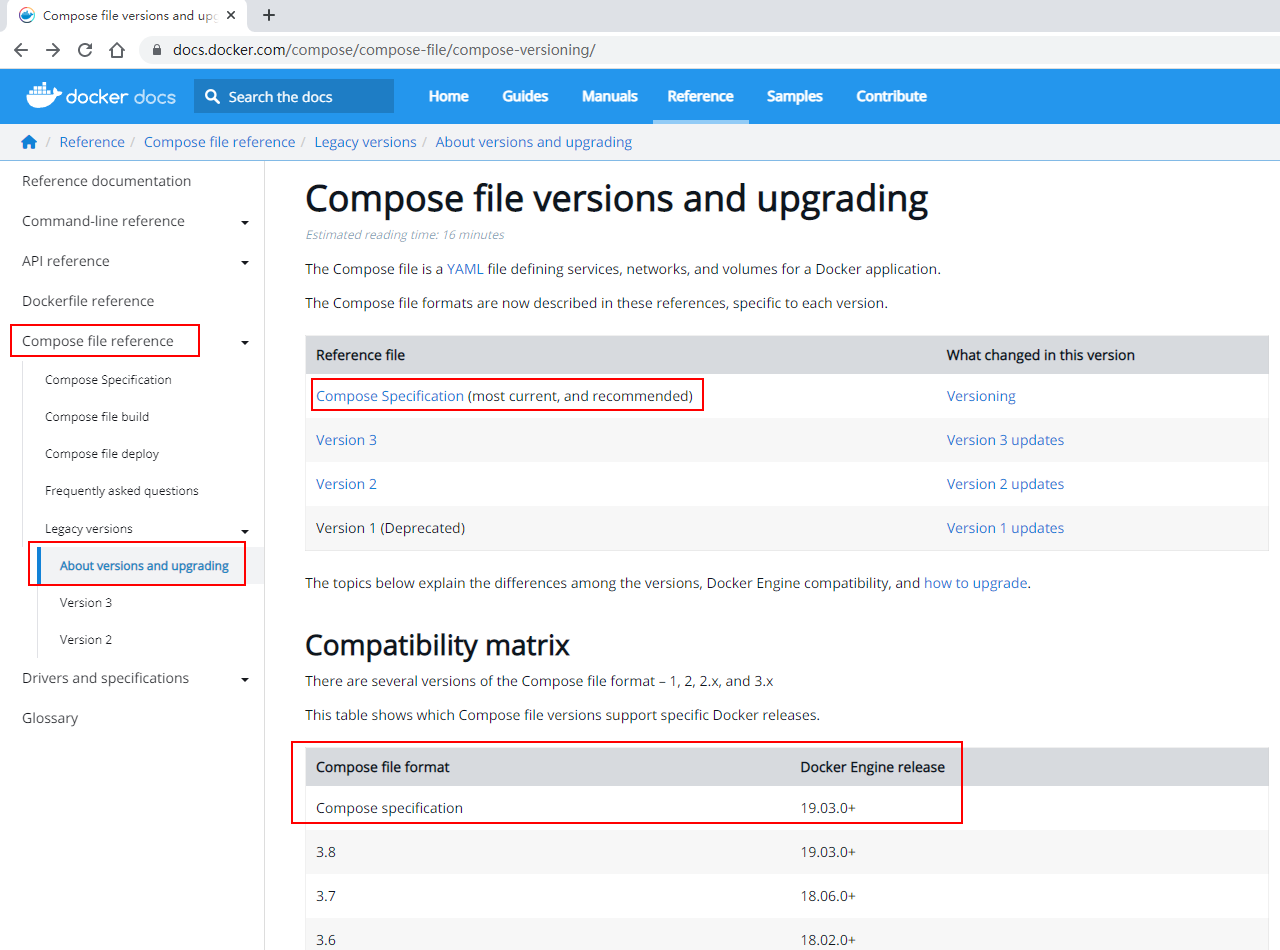Open the Manuals nav item
The height and width of the screenshot is (950, 1280).
click(610, 96)
